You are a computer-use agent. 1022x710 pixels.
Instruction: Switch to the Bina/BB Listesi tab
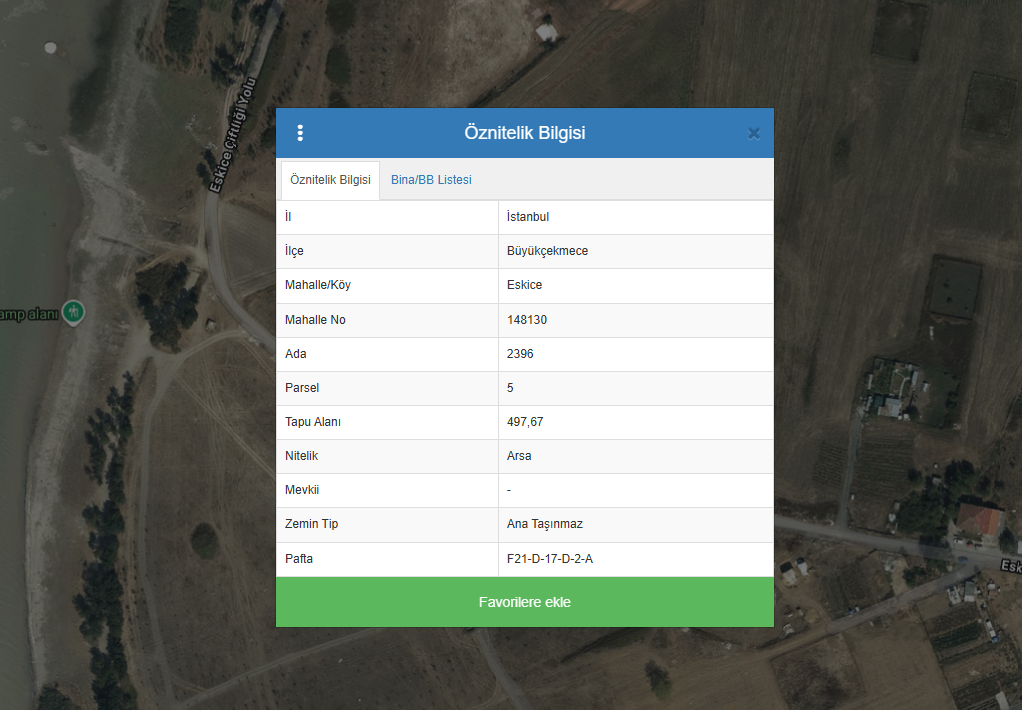(x=431, y=180)
